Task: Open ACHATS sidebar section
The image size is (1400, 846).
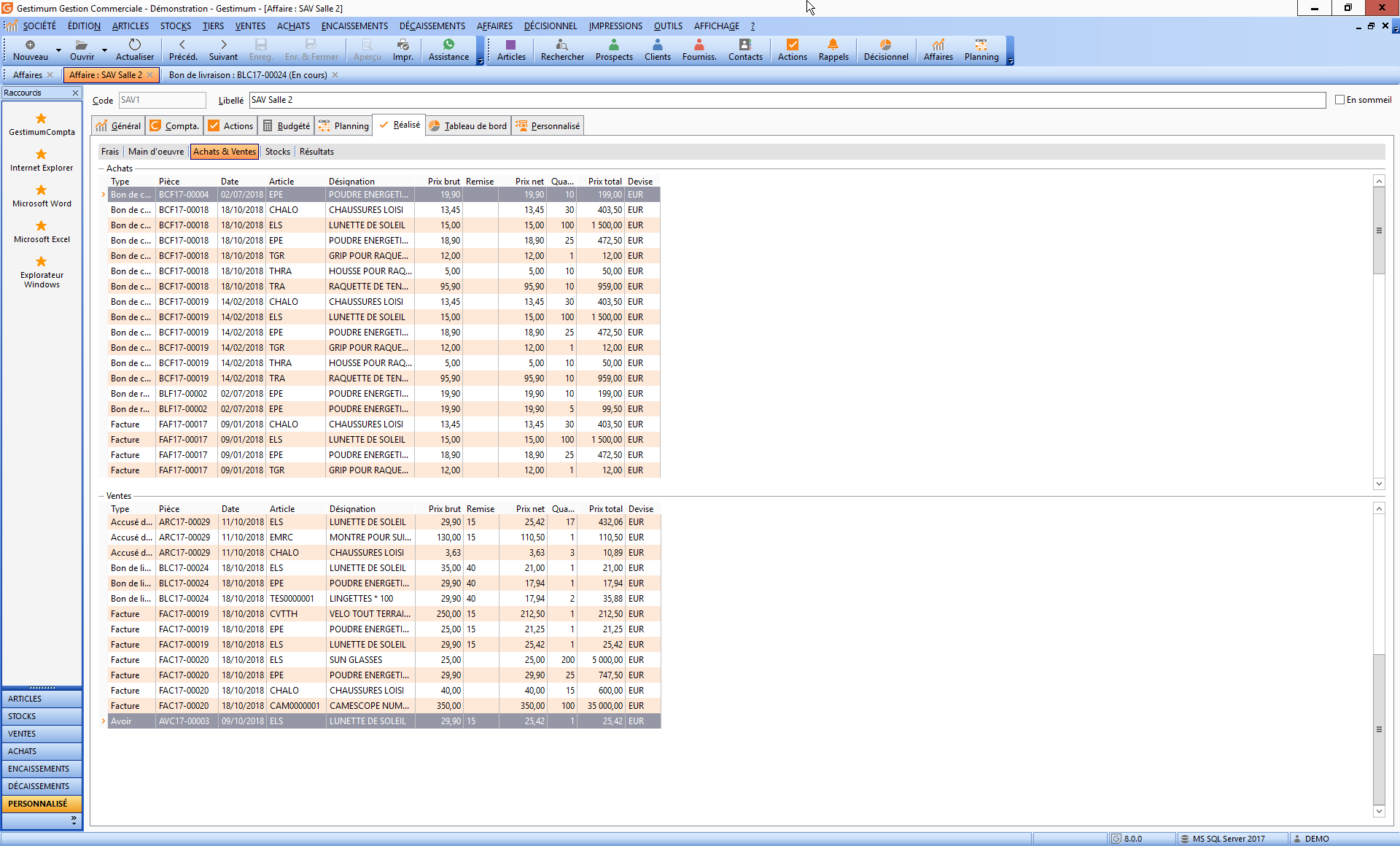Action: point(42,751)
